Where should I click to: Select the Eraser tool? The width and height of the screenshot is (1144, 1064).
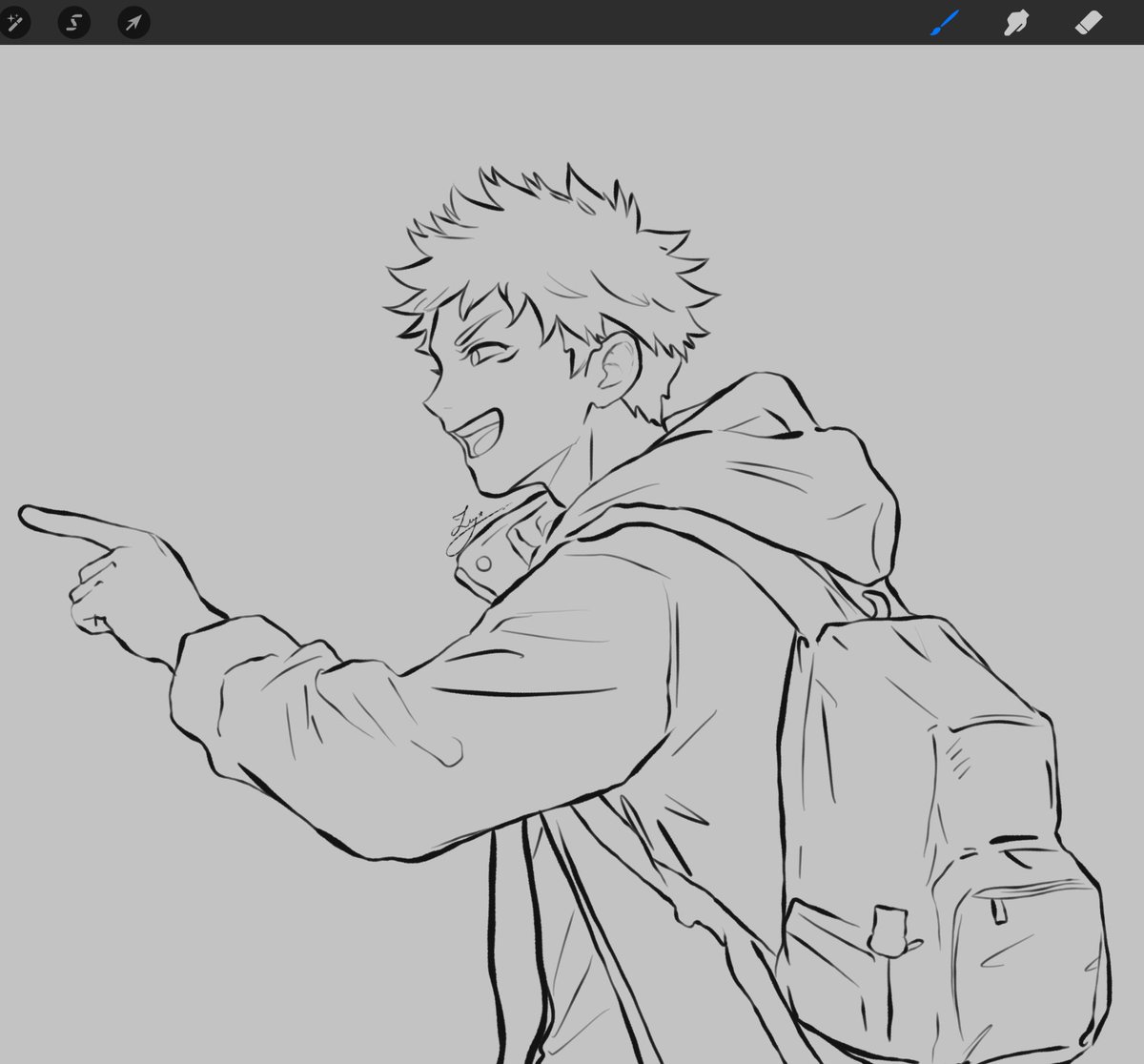pyautogui.click(x=1089, y=22)
